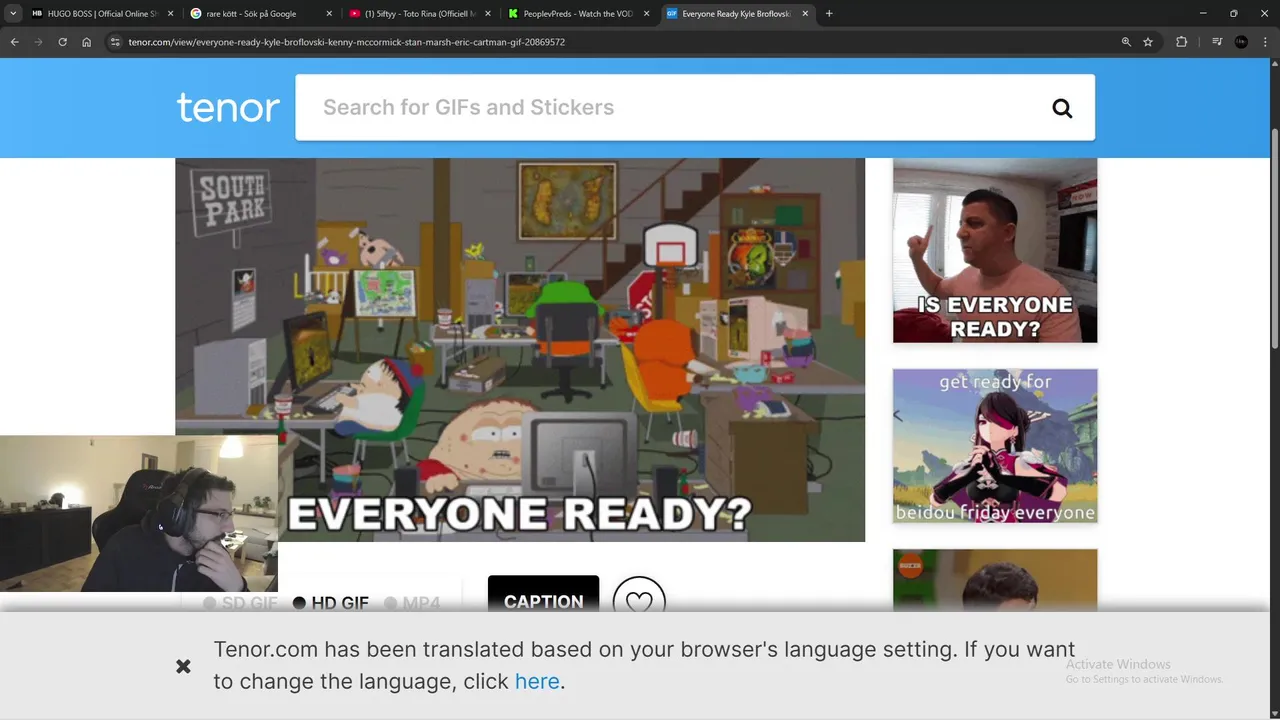The image size is (1280, 720).
Task: Open the zoom magnifier in address bar
Action: (x=1126, y=42)
